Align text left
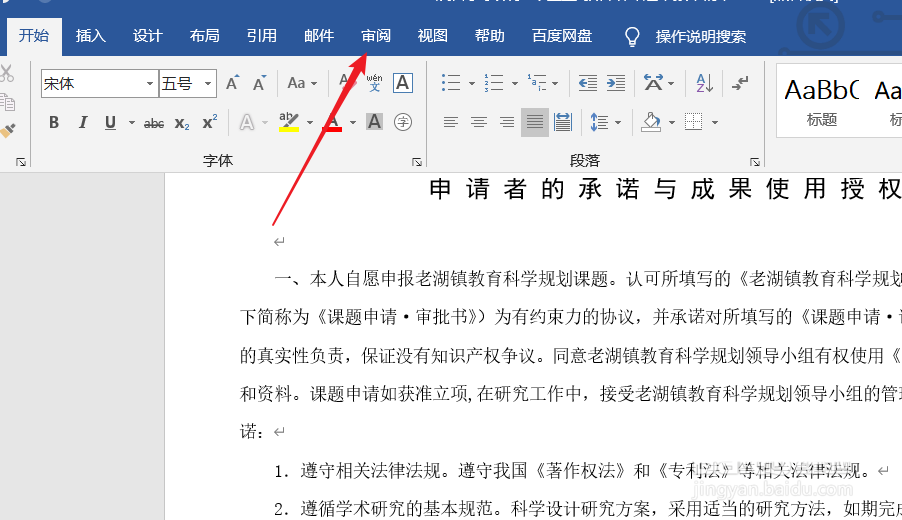The image size is (902, 520). pos(450,122)
